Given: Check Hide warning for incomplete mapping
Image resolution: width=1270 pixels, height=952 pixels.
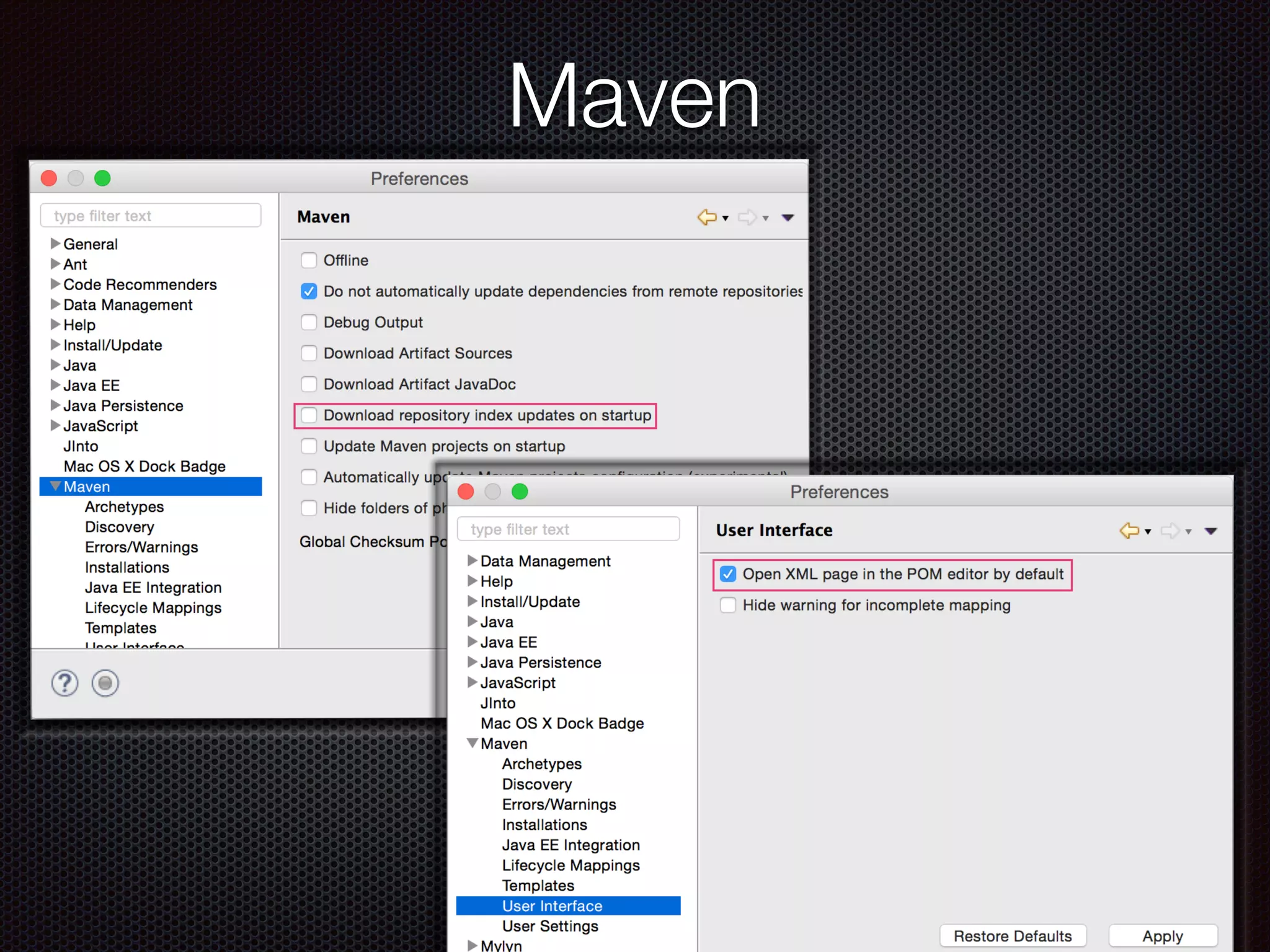Looking at the screenshot, I should pos(728,605).
